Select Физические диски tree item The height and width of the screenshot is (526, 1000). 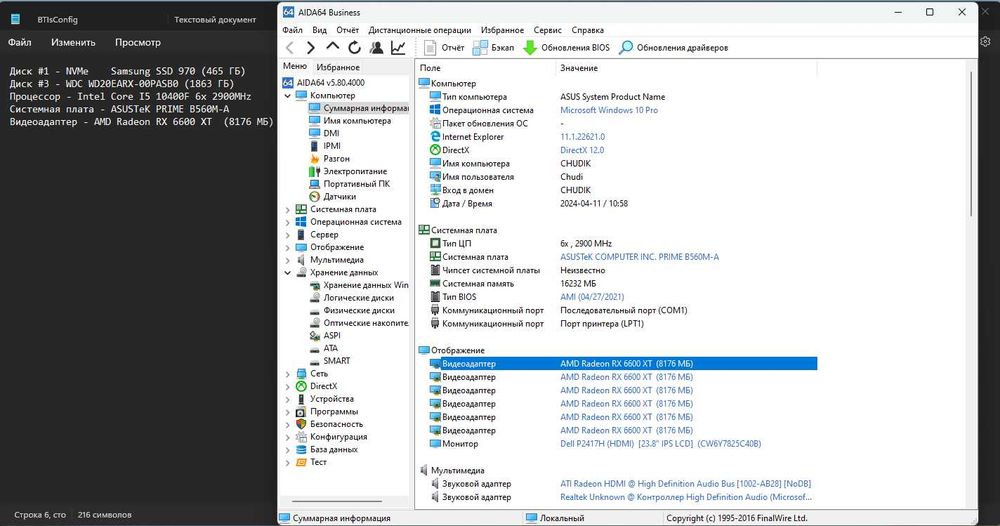click(x=352, y=310)
